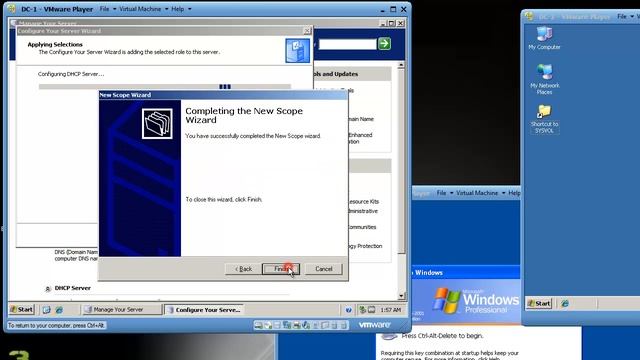Click Resource Kits link text
640x360 pixels.
[364, 202]
